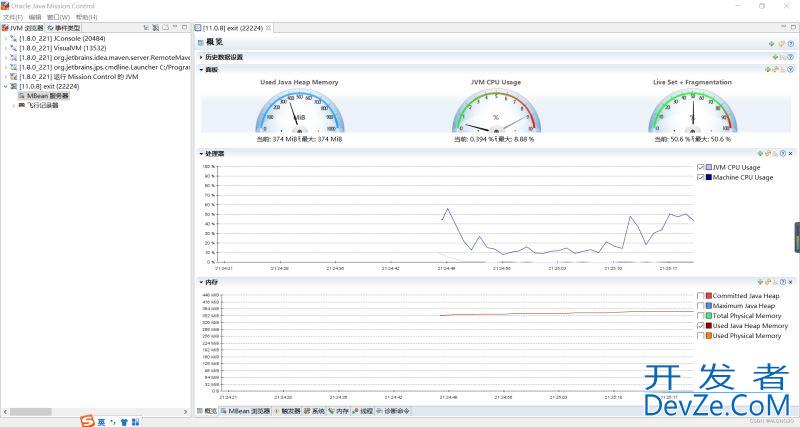Close the exit (22224) editor tab
This screenshot has width=800, height=427.
268,28
